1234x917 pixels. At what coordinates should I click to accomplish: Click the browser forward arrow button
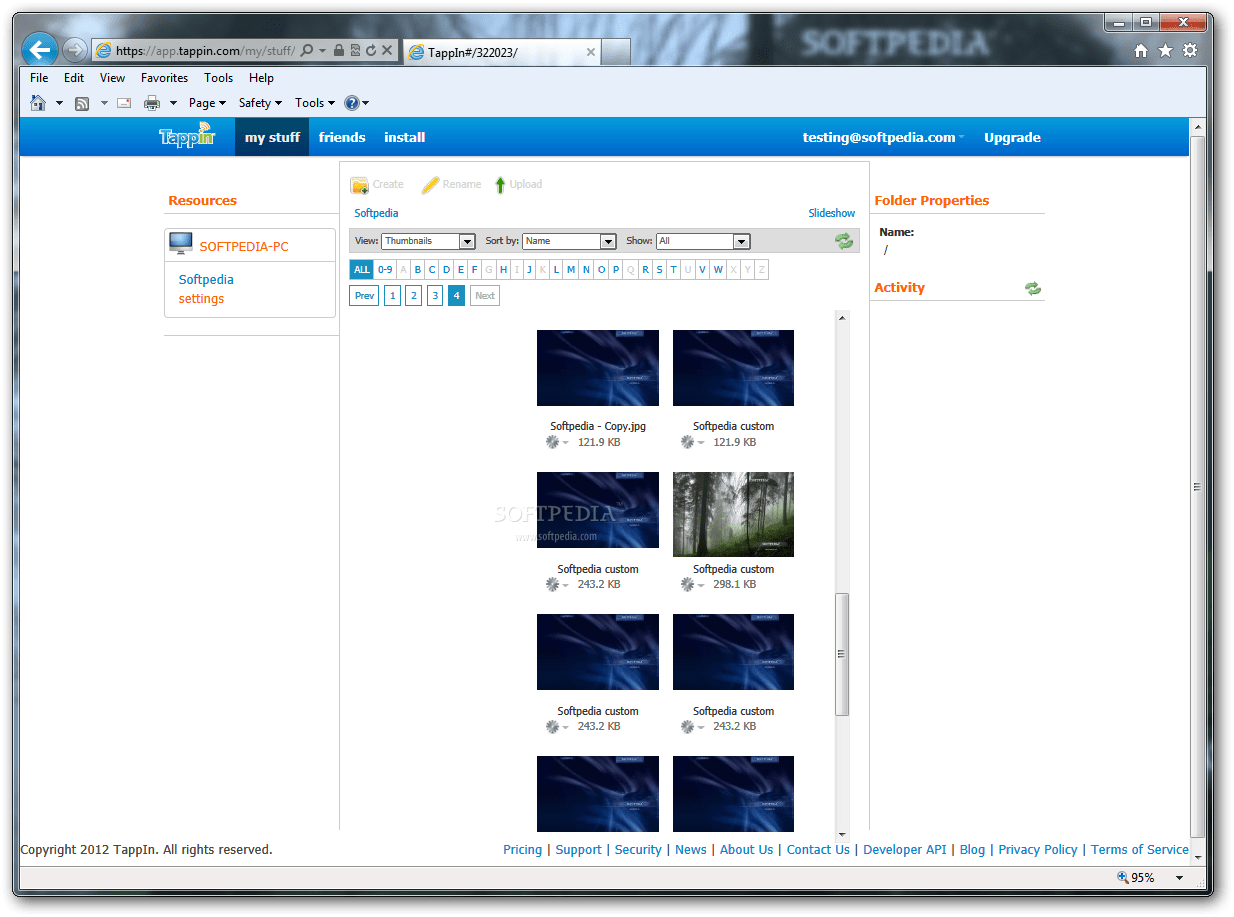(x=74, y=50)
